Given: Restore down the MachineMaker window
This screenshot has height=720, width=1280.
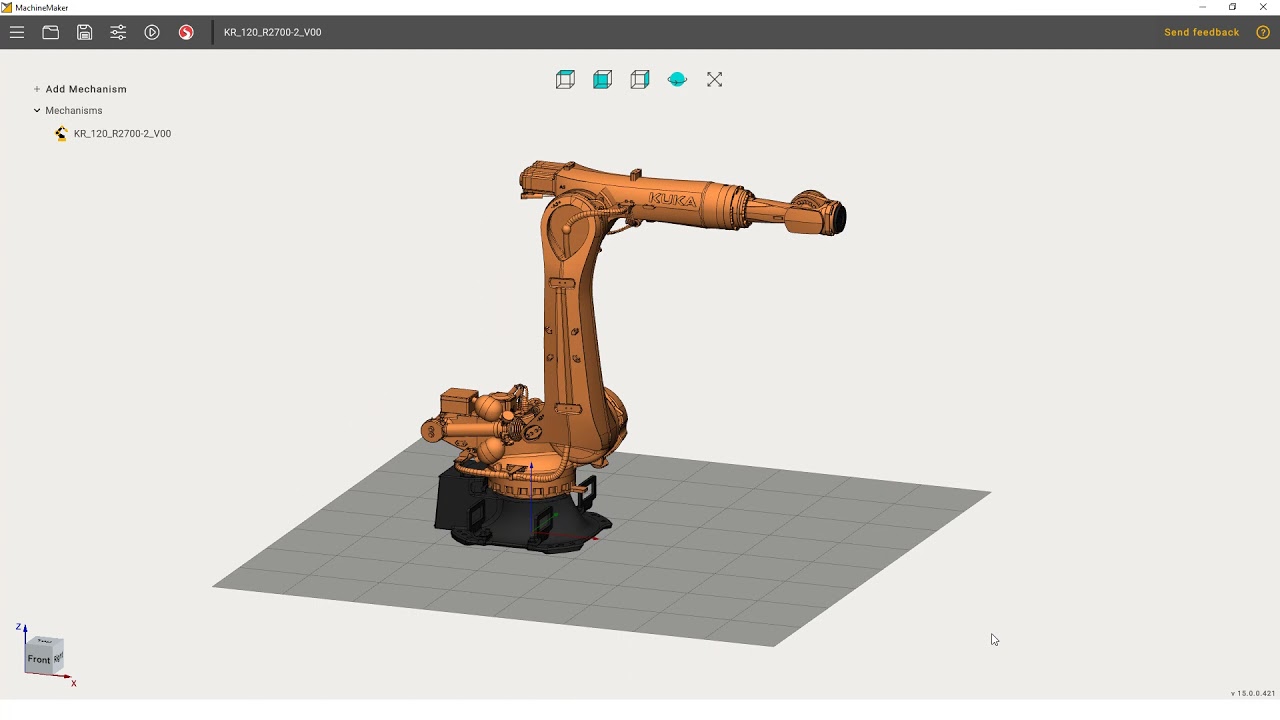Looking at the screenshot, I should 1232,7.
